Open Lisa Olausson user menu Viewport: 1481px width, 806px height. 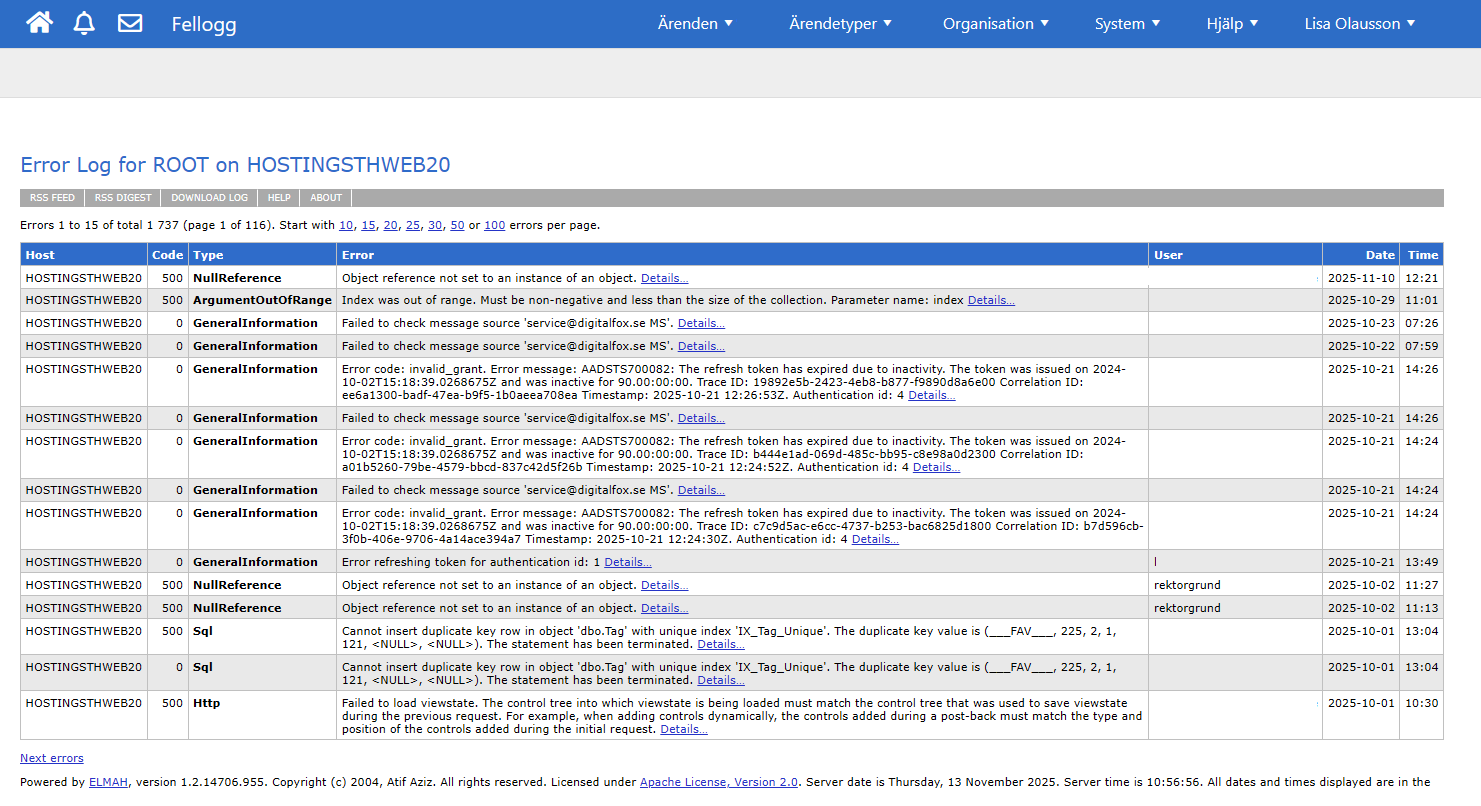click(1360, 24)
